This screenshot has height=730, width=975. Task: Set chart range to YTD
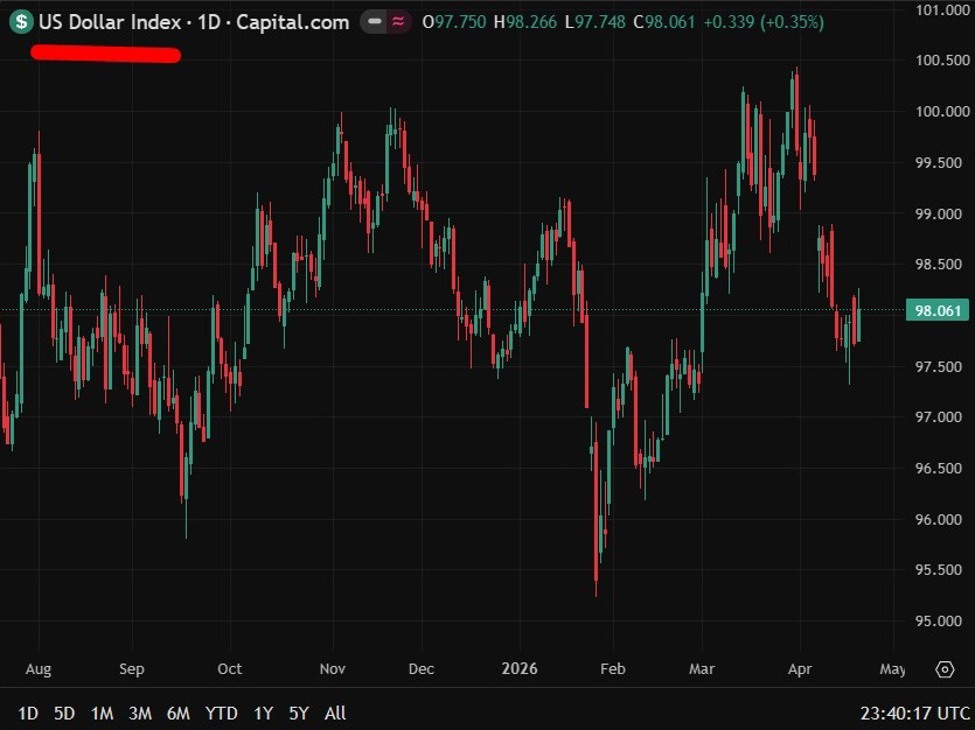tap(221, 713)
